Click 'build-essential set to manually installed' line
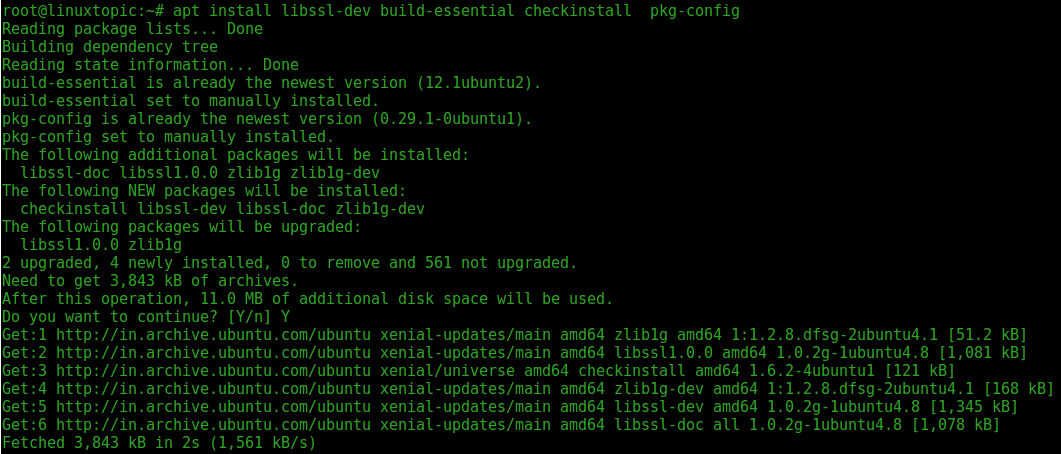This screenshot has height=454, width=1061. [x=191, y=101]
